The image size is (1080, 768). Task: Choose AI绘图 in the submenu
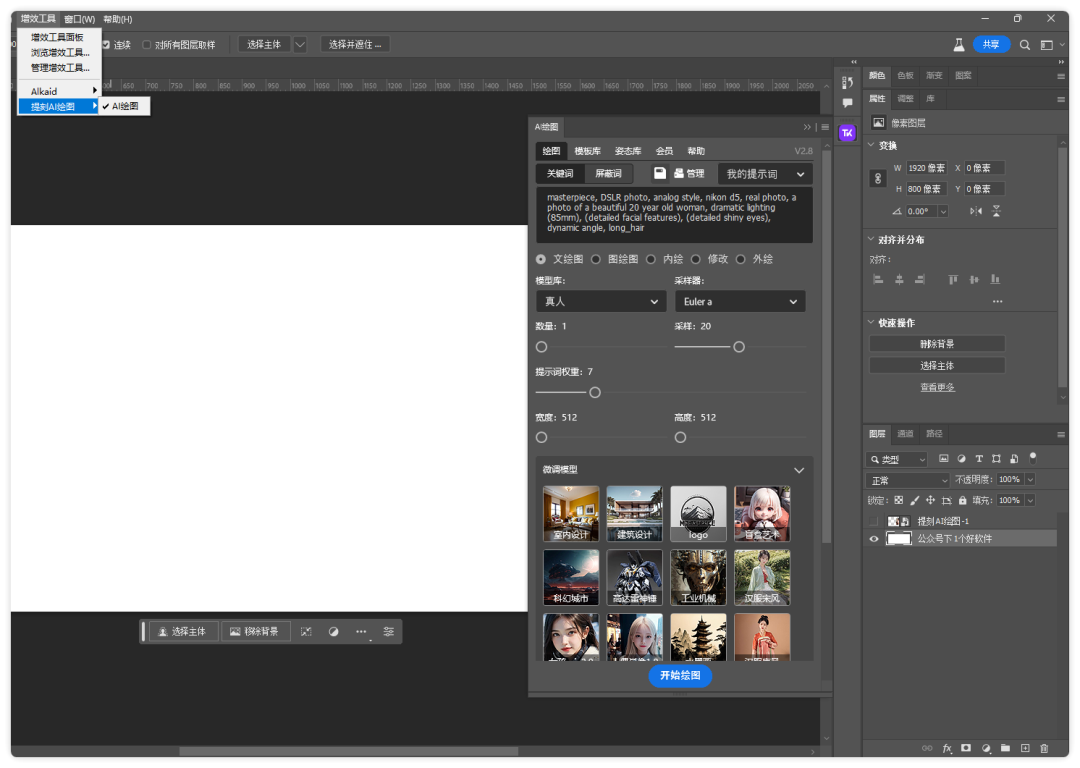pos(125,106)
